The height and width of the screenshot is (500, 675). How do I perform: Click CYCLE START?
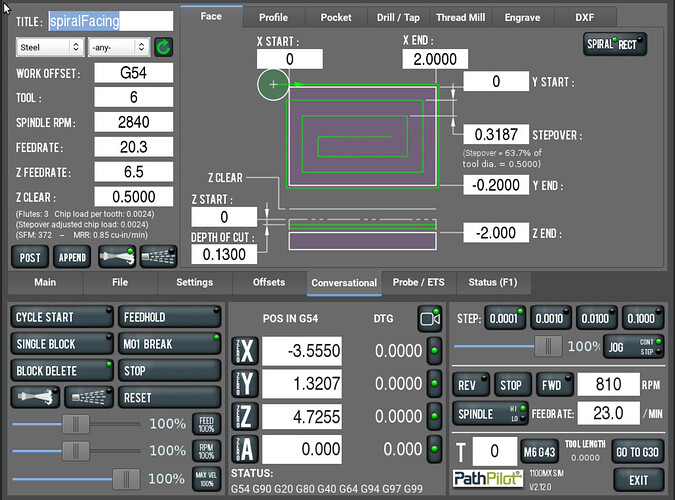tap(62, 317)
